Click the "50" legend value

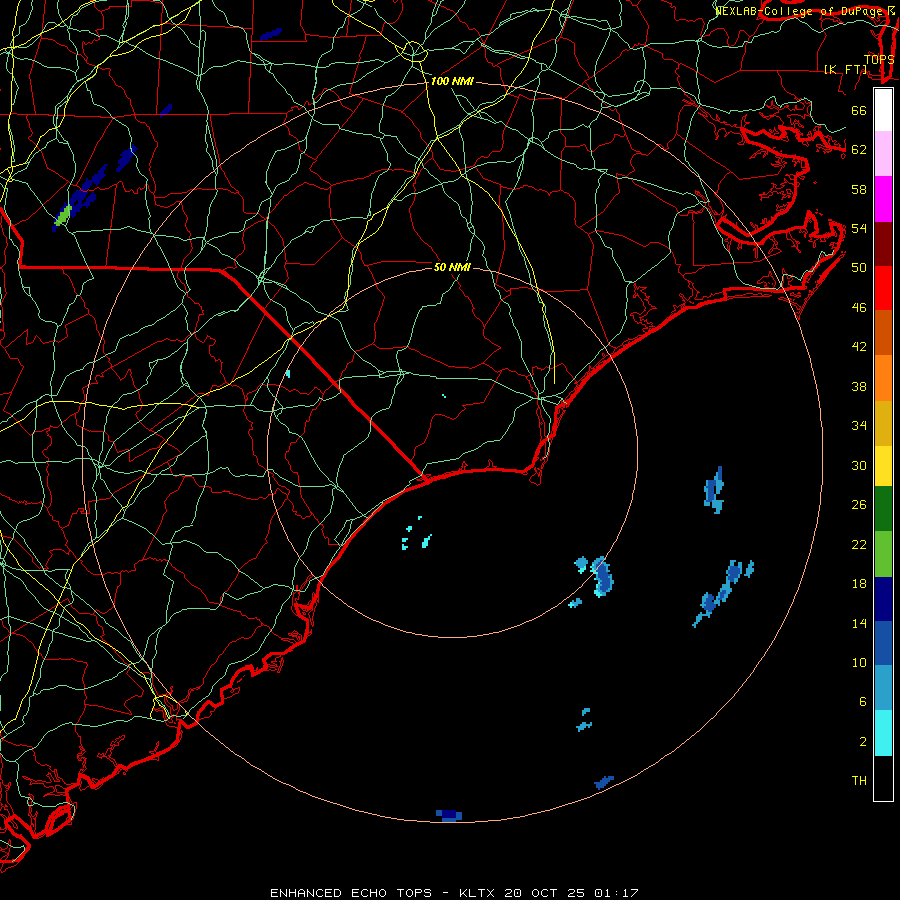[859, 268]
